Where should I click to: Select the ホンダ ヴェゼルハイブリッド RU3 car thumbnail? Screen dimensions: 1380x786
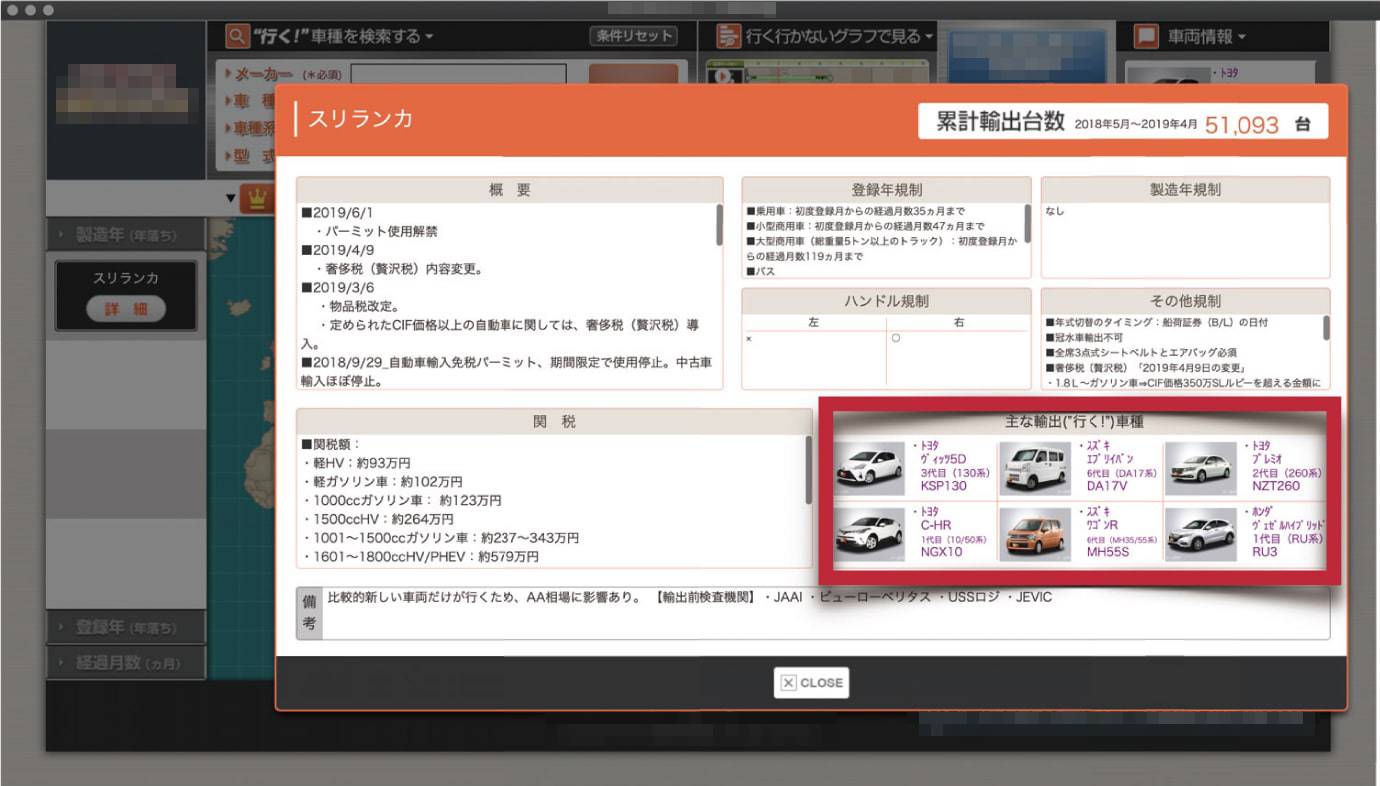1201,532
